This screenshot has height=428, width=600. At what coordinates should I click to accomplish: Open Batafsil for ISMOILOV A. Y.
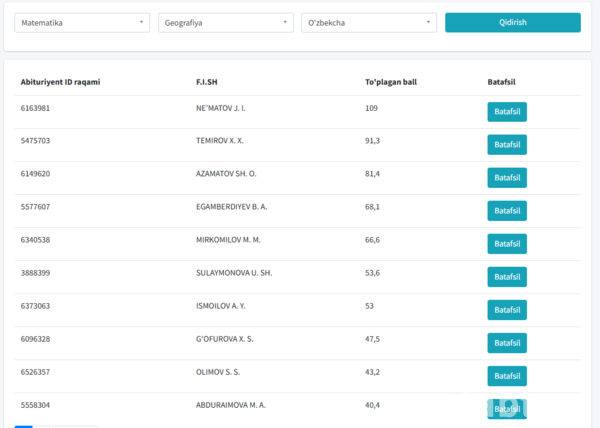pos(507,310)
